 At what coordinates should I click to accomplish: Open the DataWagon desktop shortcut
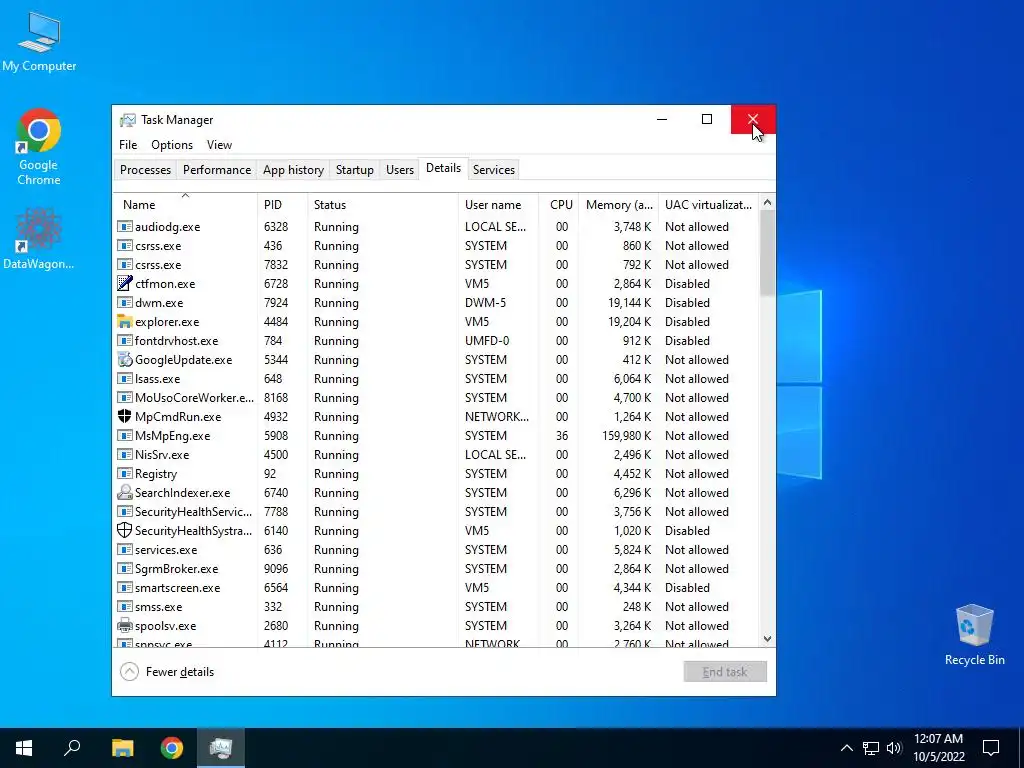tap(39, 238)
